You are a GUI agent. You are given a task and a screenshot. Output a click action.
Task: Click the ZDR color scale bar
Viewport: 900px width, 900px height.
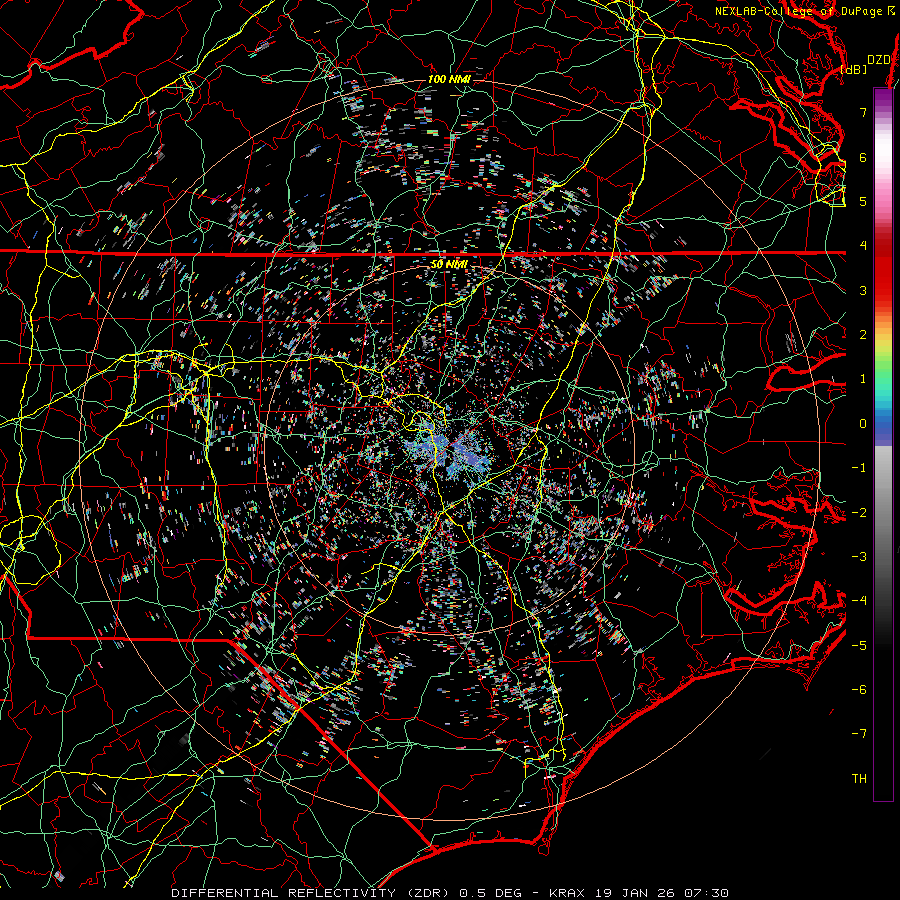pyautogui.click(x=883, y=444)
